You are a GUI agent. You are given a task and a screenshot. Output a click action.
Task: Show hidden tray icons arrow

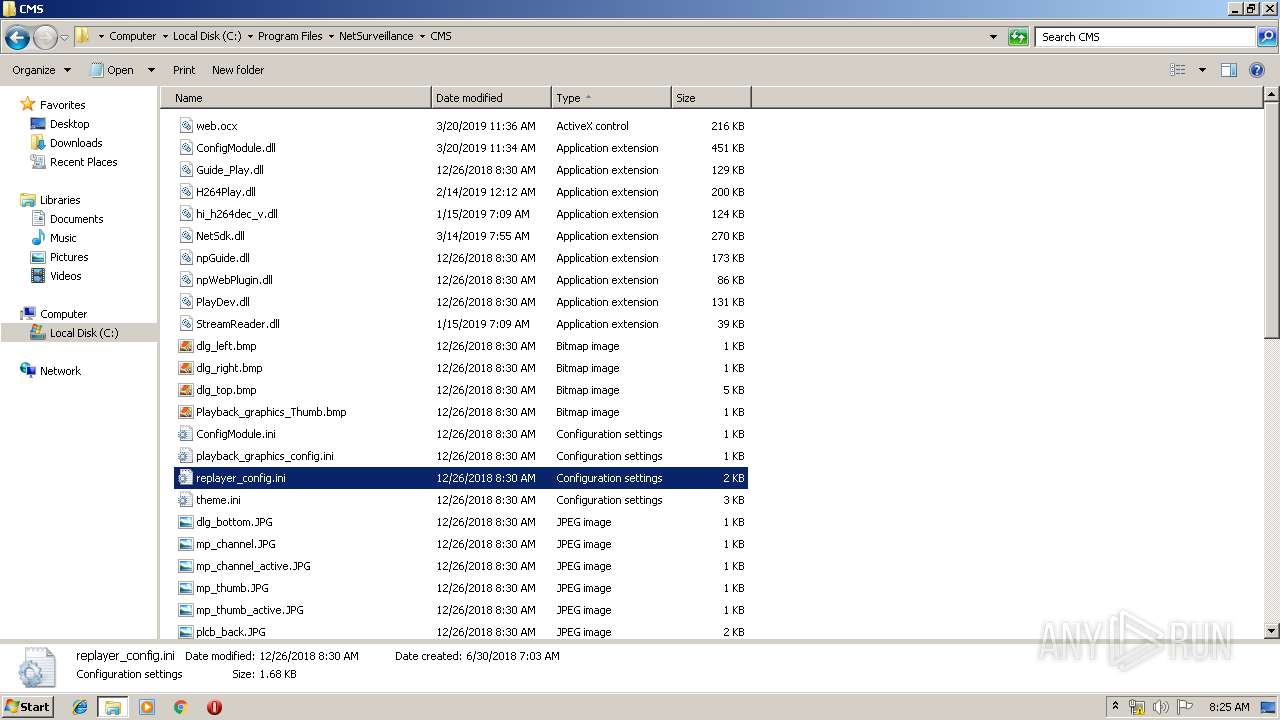click(1115, 706)
